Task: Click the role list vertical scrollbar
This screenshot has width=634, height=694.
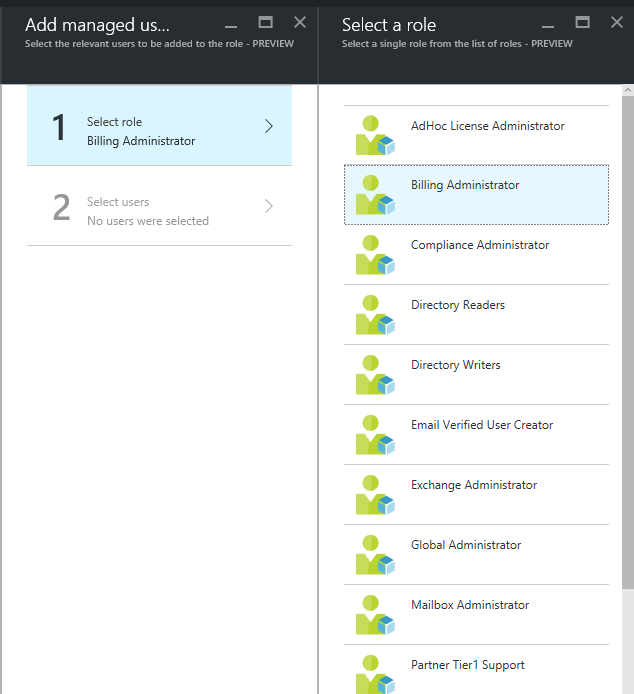Action: 628,342
